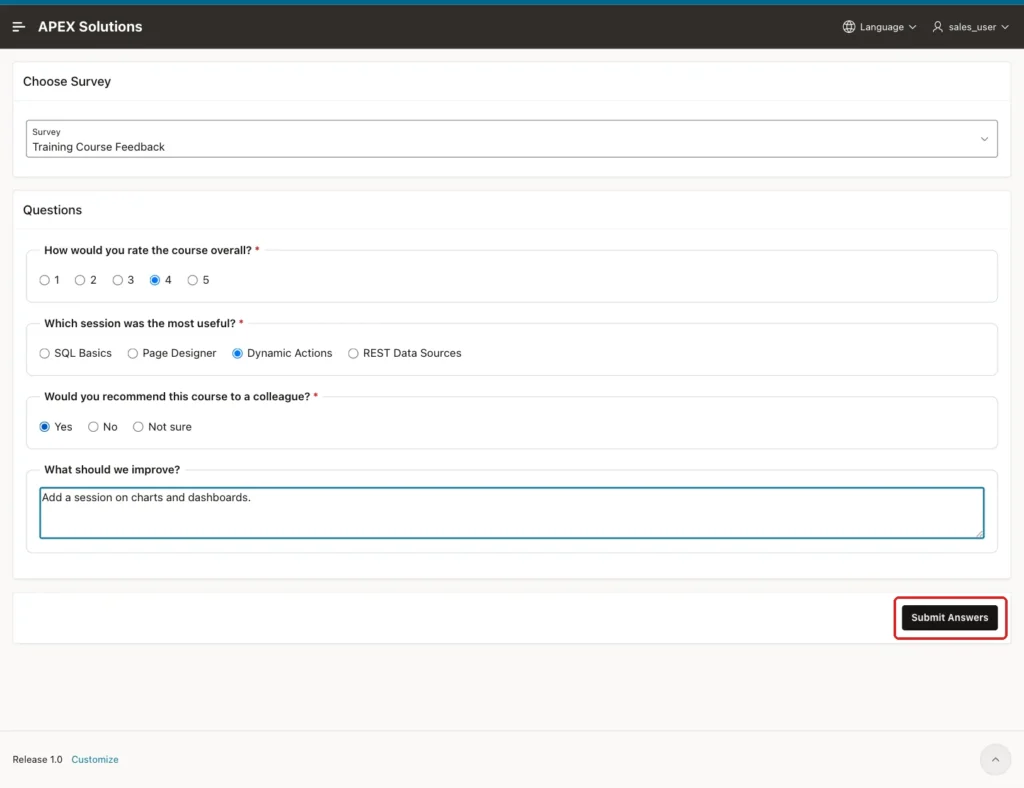Image resolution: width=1024 pixels, height=788 pixels.
Task: Click the user profile icon
Action: click(x=937, y=27)
